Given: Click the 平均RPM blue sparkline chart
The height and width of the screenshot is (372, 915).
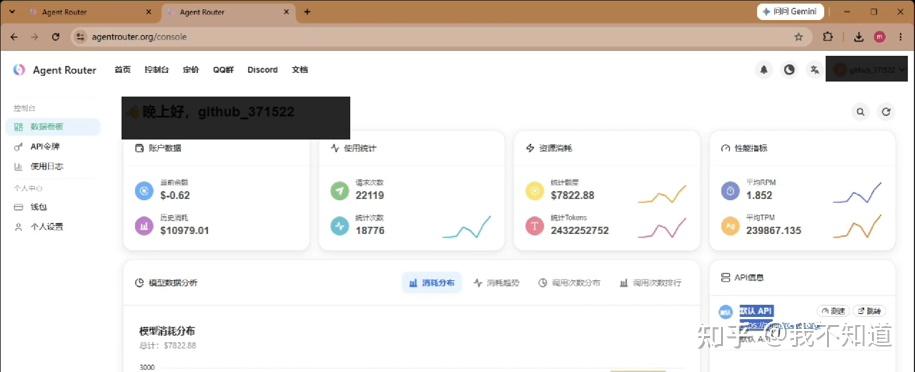Looking at the screenshot, I should tap(857, 192).
